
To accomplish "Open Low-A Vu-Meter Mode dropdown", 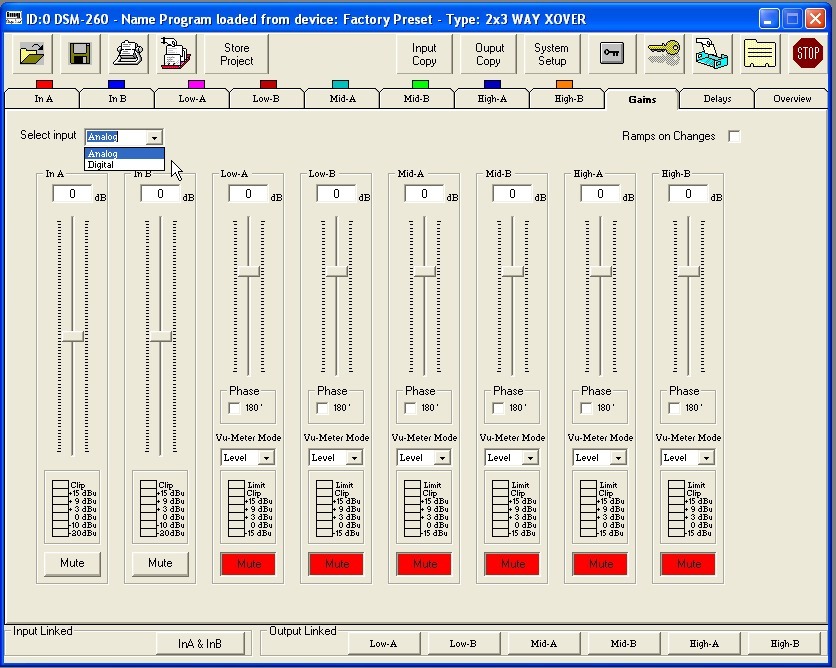I will point(266,458).
